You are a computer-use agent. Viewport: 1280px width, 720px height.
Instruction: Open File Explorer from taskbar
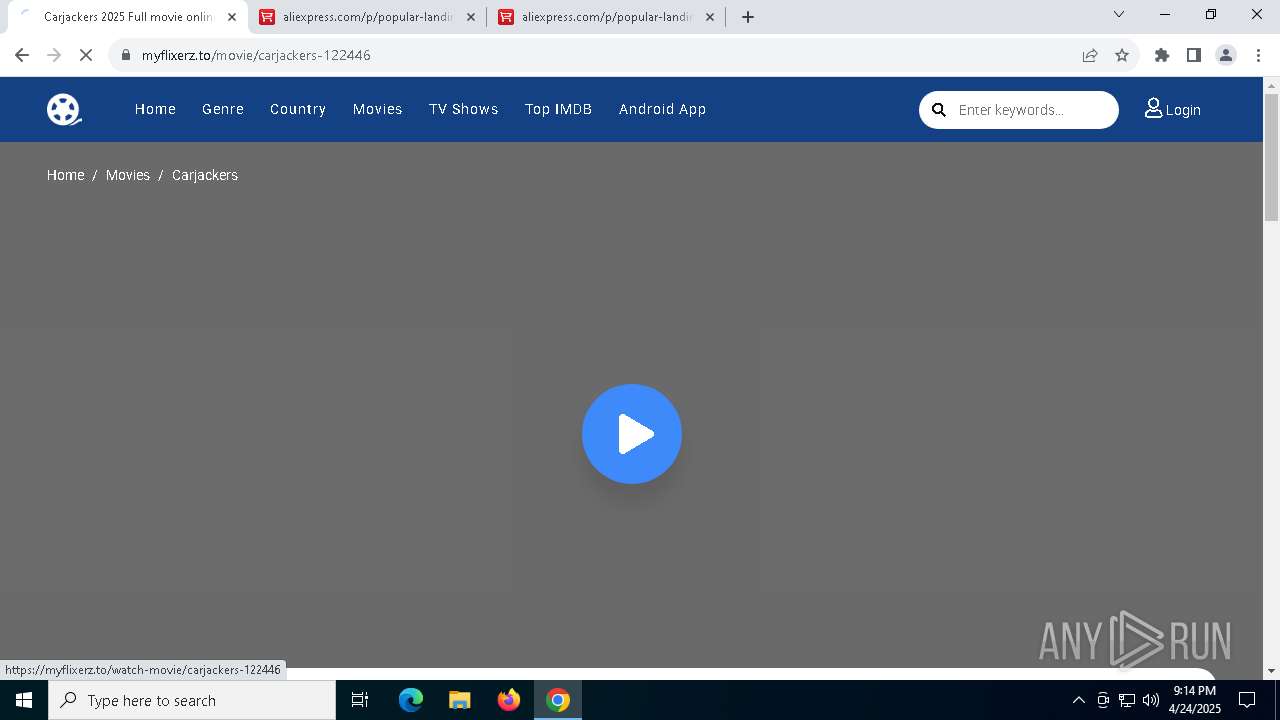pyautogui.click(x=460, y=700)
